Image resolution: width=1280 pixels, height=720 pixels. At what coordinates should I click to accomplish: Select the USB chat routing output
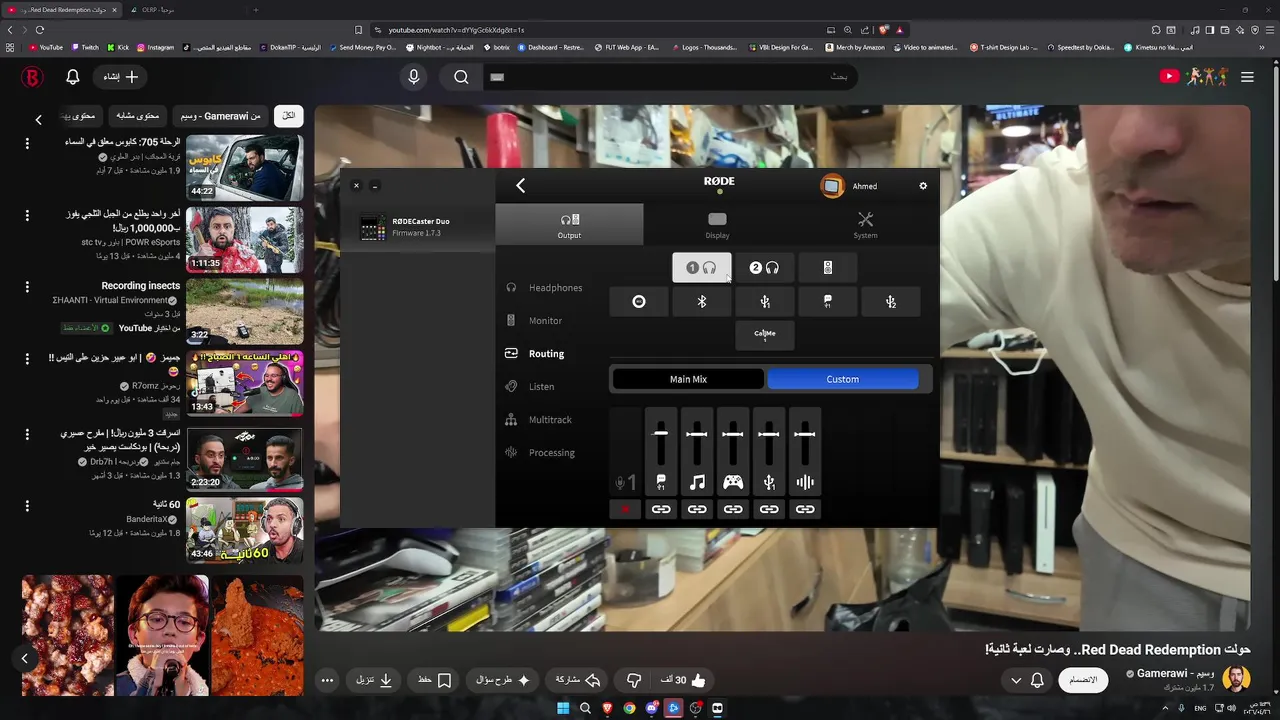(x=827, y=302)
